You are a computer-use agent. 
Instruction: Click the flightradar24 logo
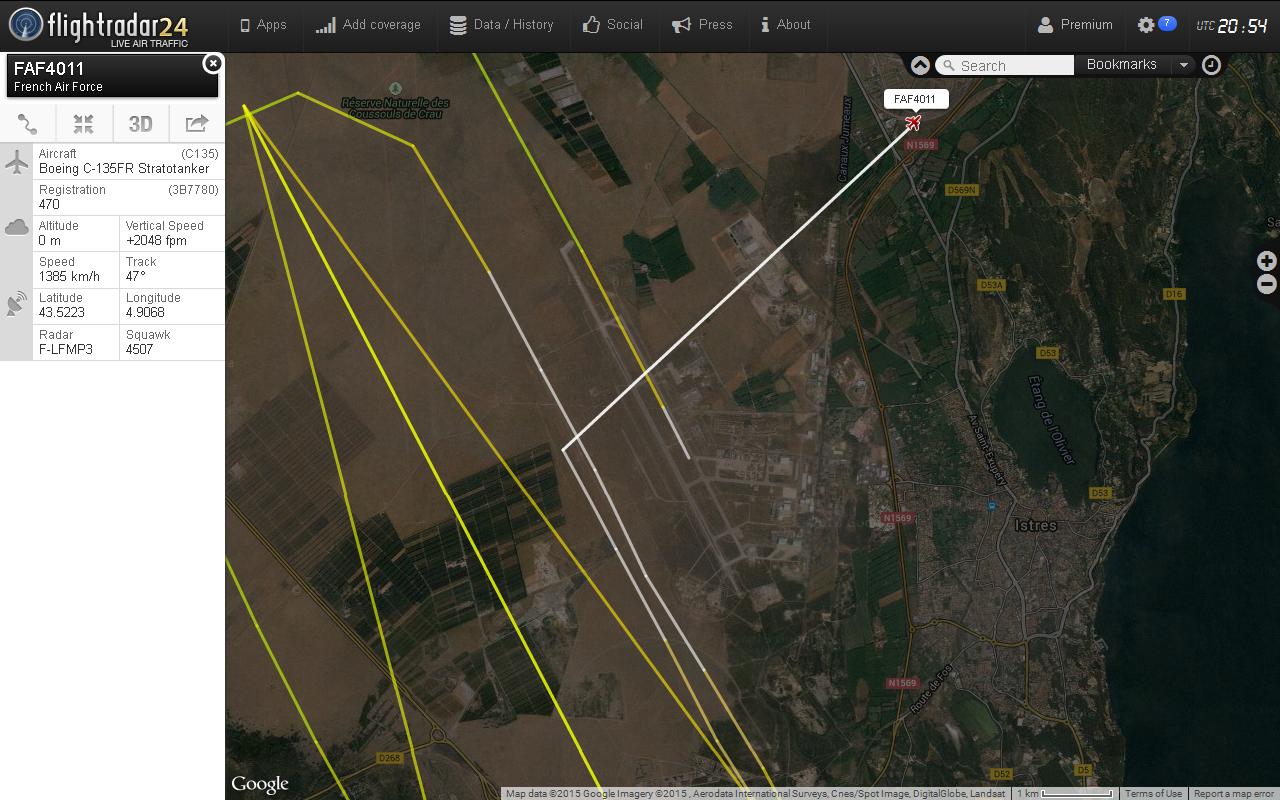coord(98,25)
